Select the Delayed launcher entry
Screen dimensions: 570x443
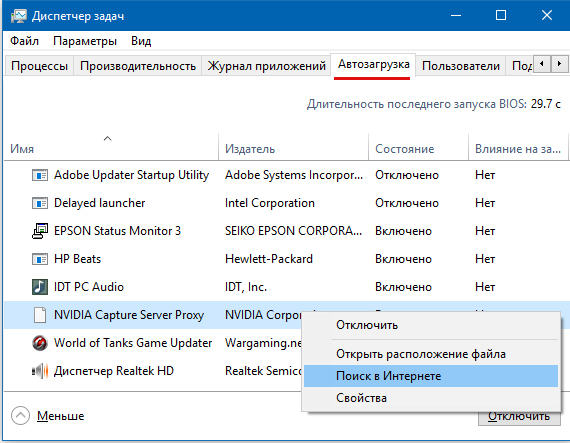point(99,203)
